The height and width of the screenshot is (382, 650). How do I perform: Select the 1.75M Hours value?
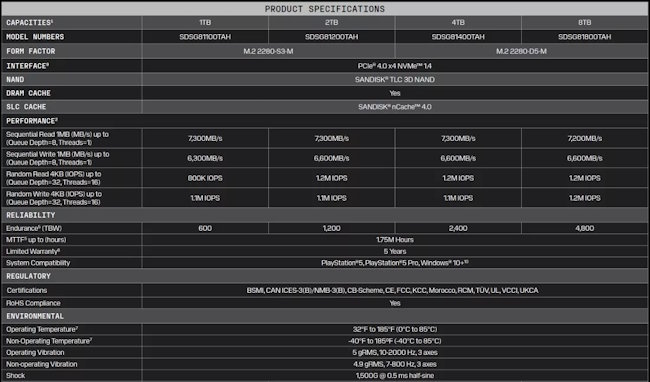point(395,240)
